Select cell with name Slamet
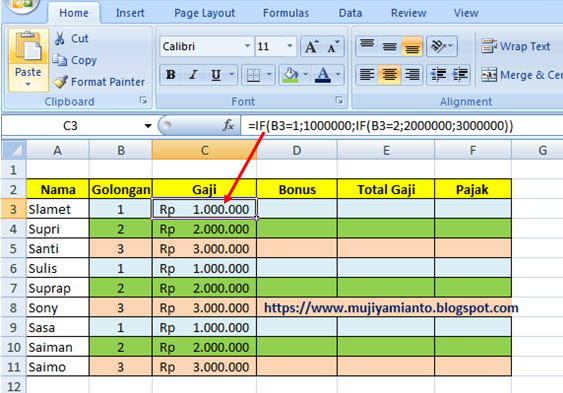Image resolution: width=563 pixels, height=393 pixels. click(57, 209)
